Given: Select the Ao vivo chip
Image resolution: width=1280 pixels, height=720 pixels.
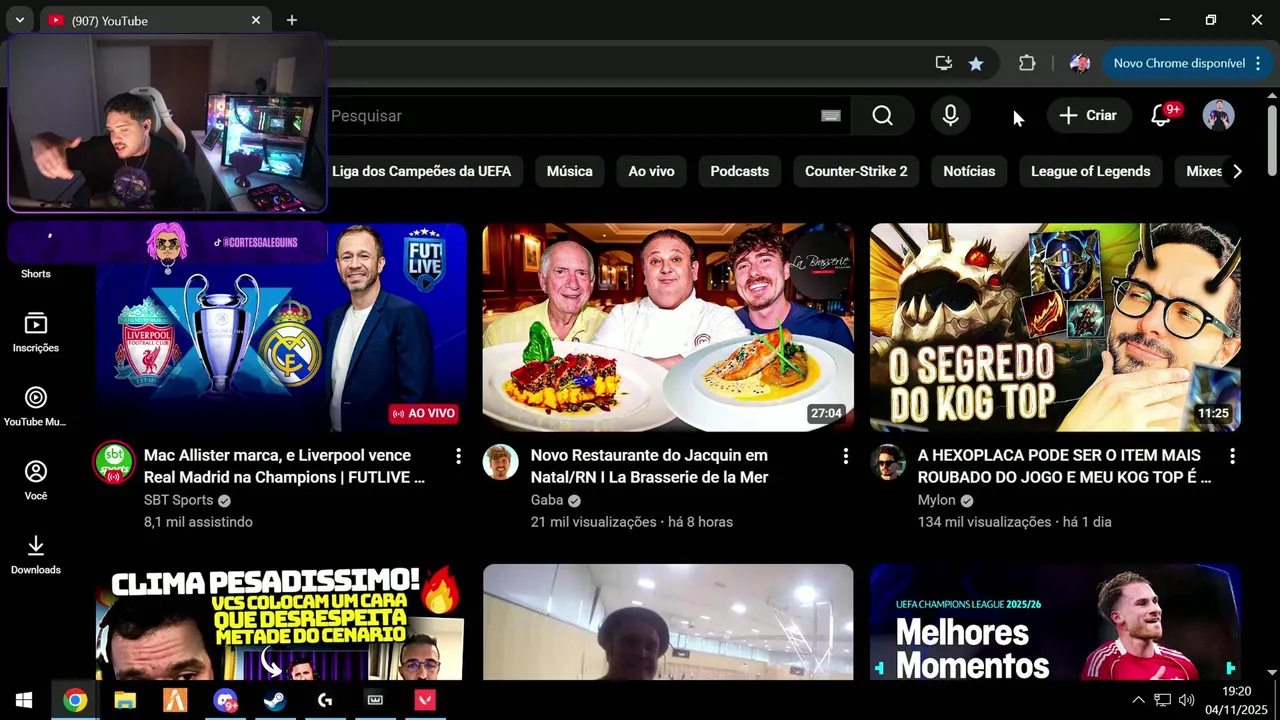Looking at the screenshot, I should (x=651, y=171).
